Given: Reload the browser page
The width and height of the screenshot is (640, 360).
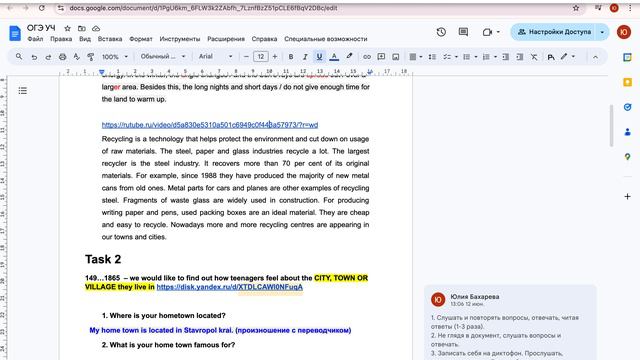Looking at the screenshot, I should point(42,8).
